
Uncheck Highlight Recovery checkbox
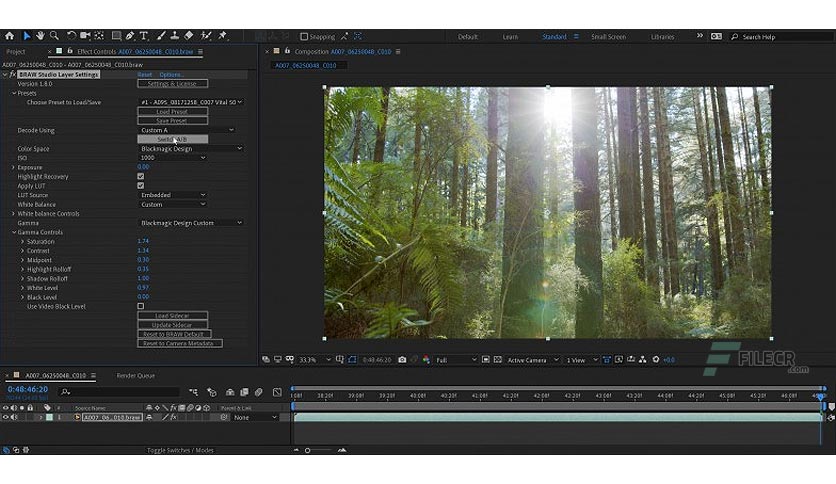(x=141, y=176)
